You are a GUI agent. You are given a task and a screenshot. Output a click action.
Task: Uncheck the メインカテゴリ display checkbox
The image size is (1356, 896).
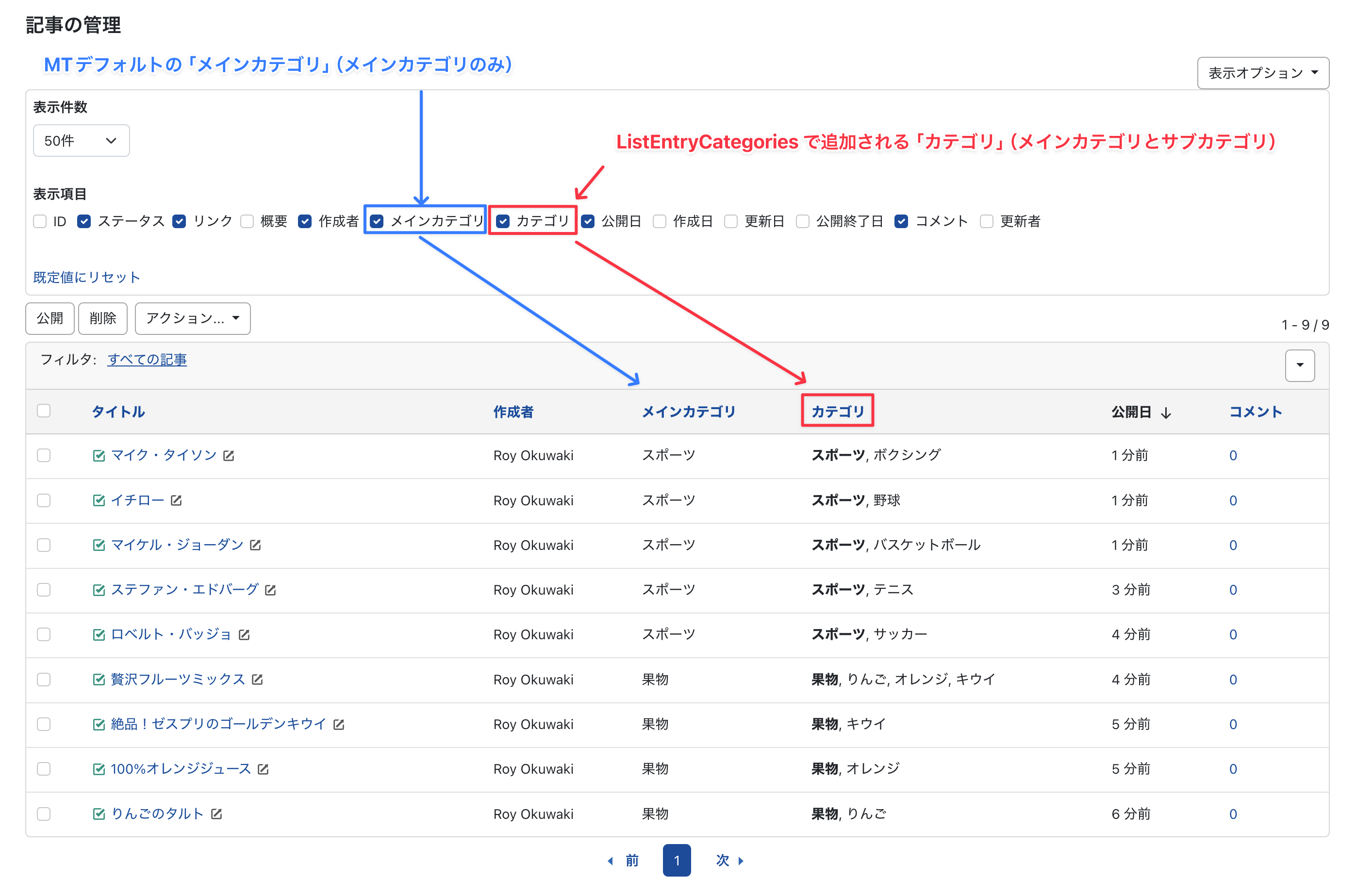(x=377, y=221)
